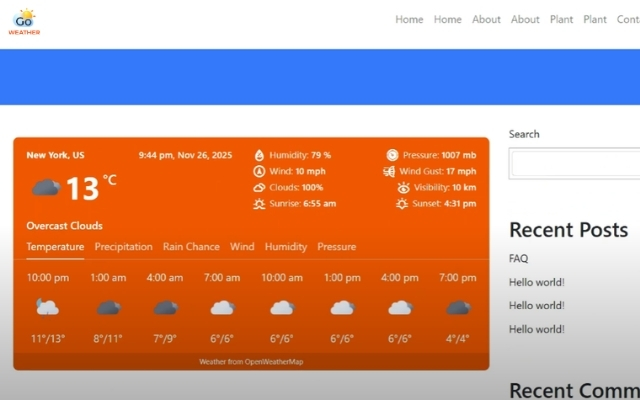
Task: Click the visibility eye icon
Action: pos(403,188)
